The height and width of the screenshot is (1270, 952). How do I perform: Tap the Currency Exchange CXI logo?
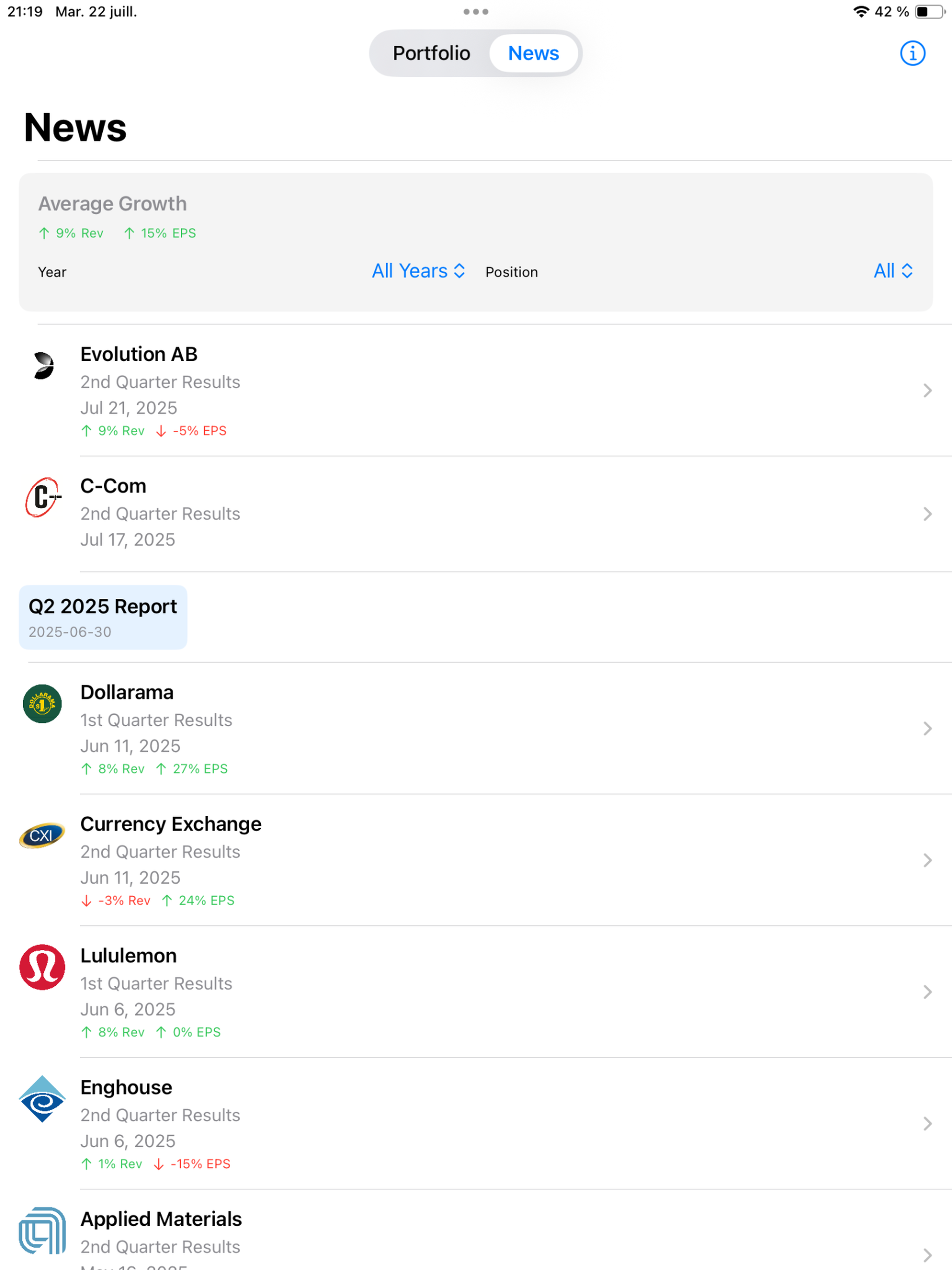pyautogui.click(x=42, y=835)
